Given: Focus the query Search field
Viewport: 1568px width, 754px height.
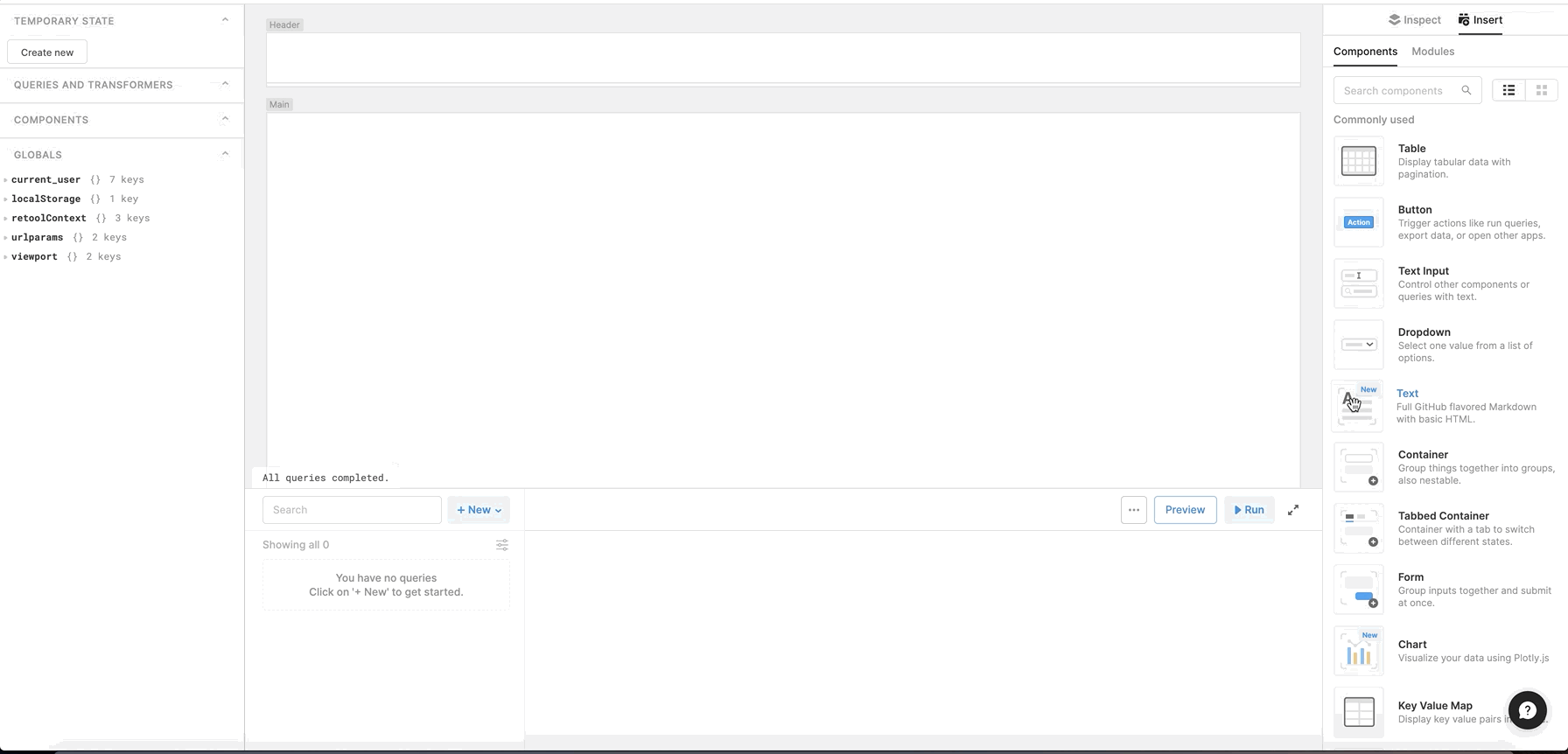Looking at the screenshot, I should pos(352,510).
